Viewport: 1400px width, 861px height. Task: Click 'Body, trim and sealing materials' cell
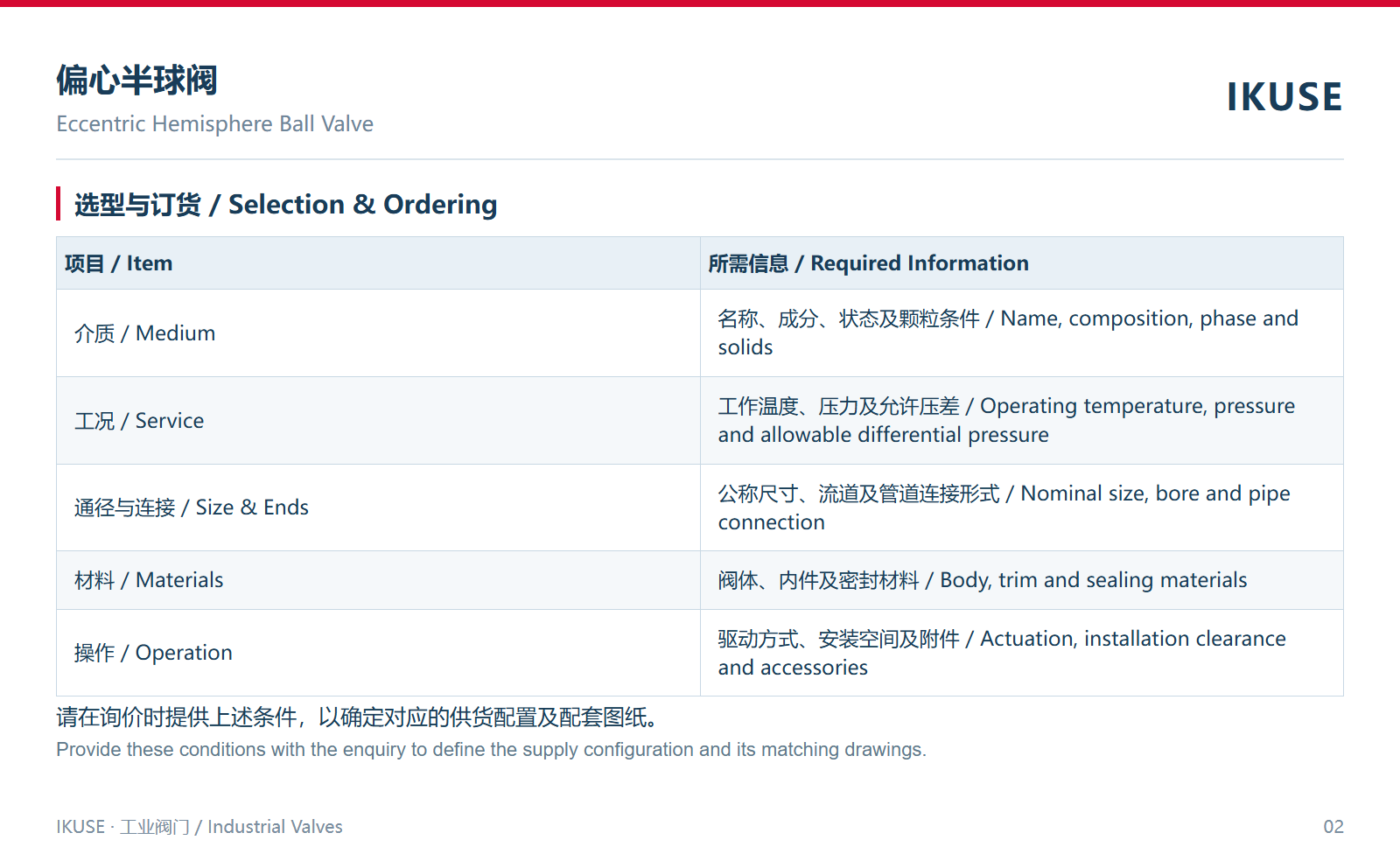[x=1022, y=580]
